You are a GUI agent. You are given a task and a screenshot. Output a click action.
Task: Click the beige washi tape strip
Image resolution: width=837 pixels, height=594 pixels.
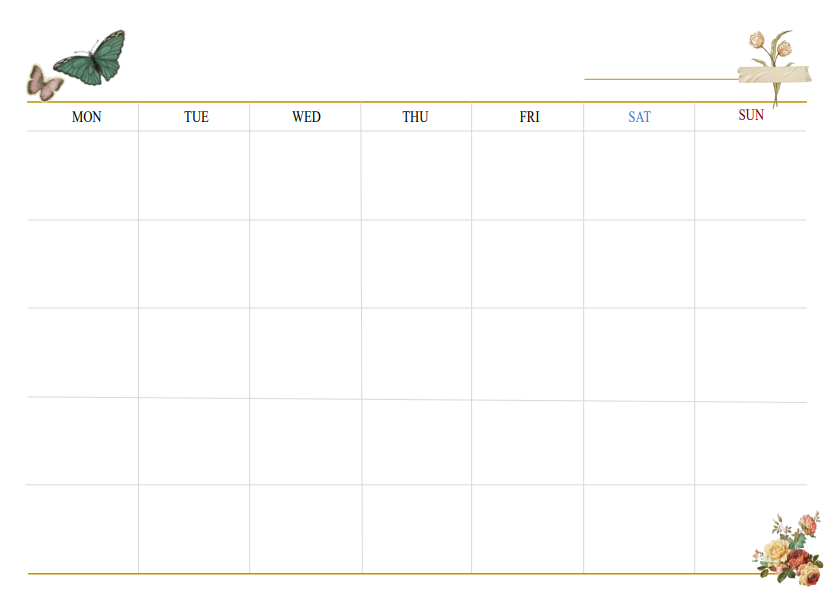tap(774, 75)
